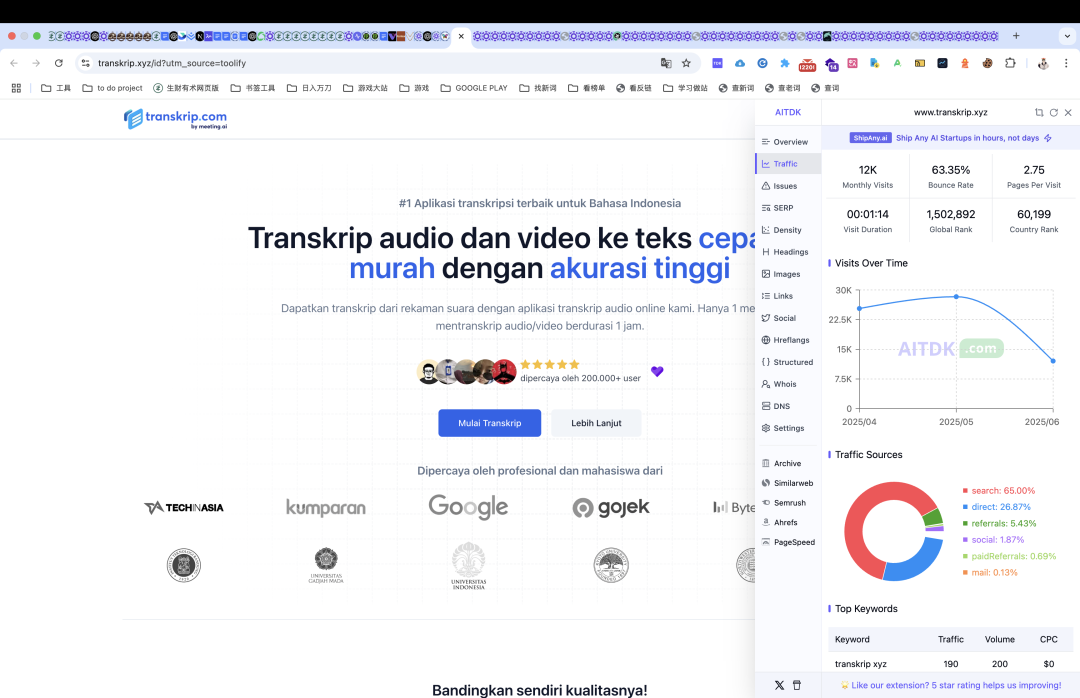
Task: Open Similarweb for this site
Action: click(787, 484)
